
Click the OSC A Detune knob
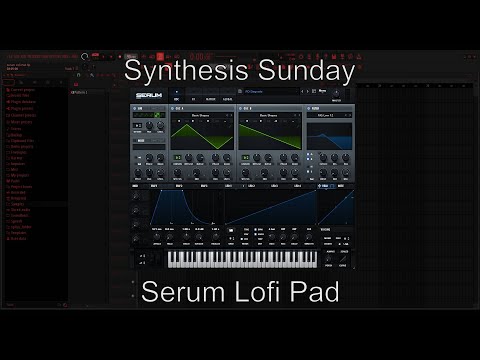[x=189, y=158]
